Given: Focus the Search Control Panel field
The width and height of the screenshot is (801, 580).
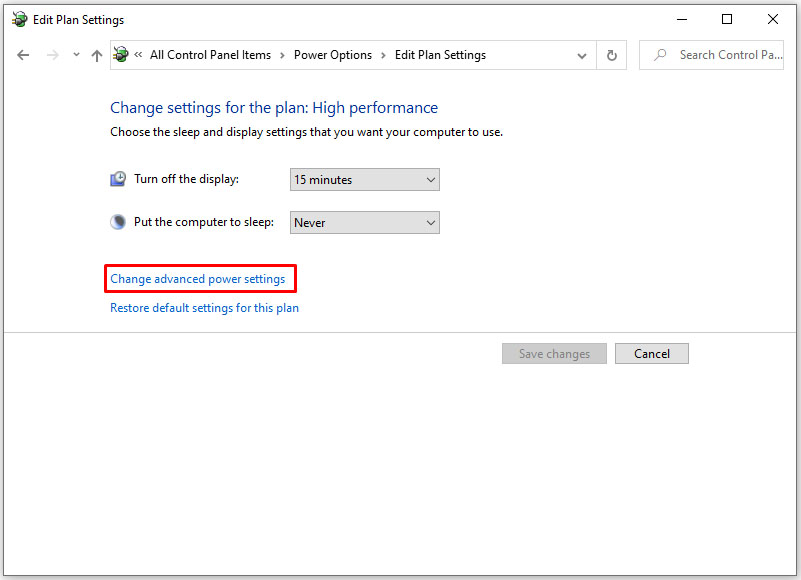Looking at the screenshot, I should click(730, 55).
